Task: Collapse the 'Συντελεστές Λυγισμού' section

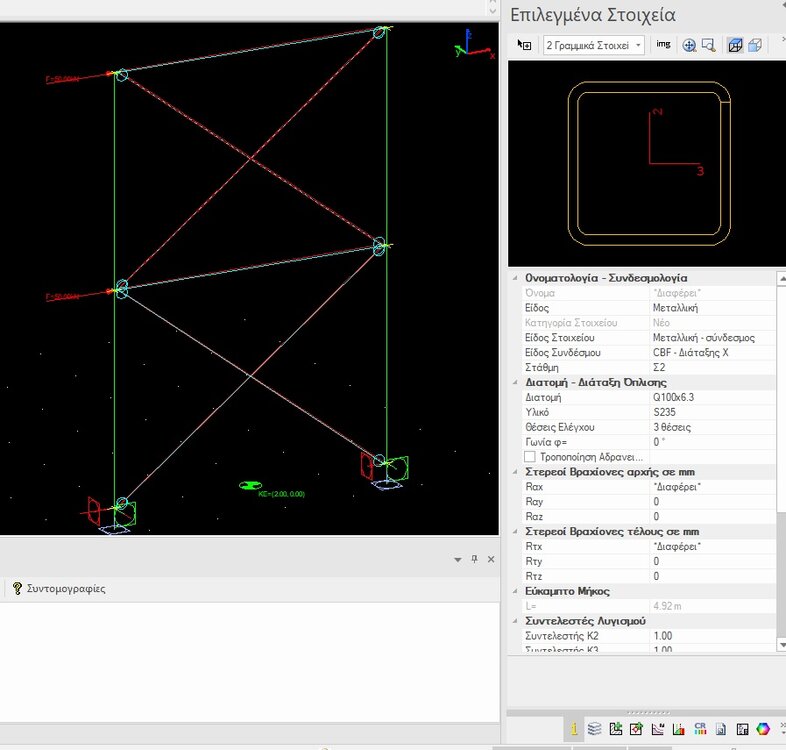Action: [x=516, y=621]
